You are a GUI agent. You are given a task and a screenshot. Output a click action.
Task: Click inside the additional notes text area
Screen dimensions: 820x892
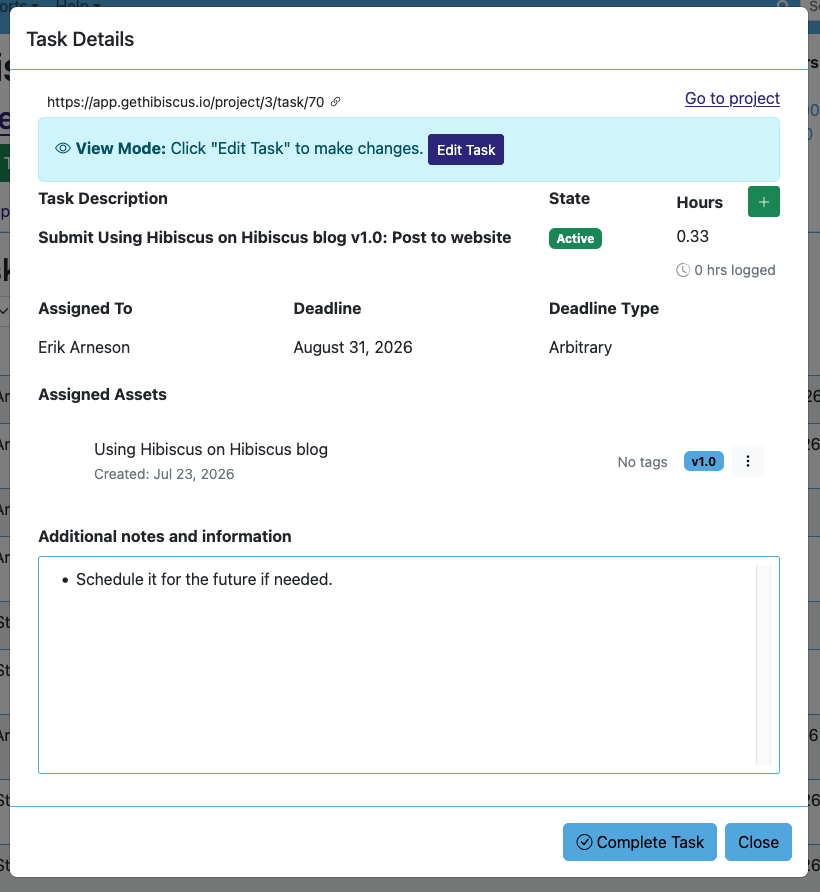pyautogui.click(x=409, y=665)
